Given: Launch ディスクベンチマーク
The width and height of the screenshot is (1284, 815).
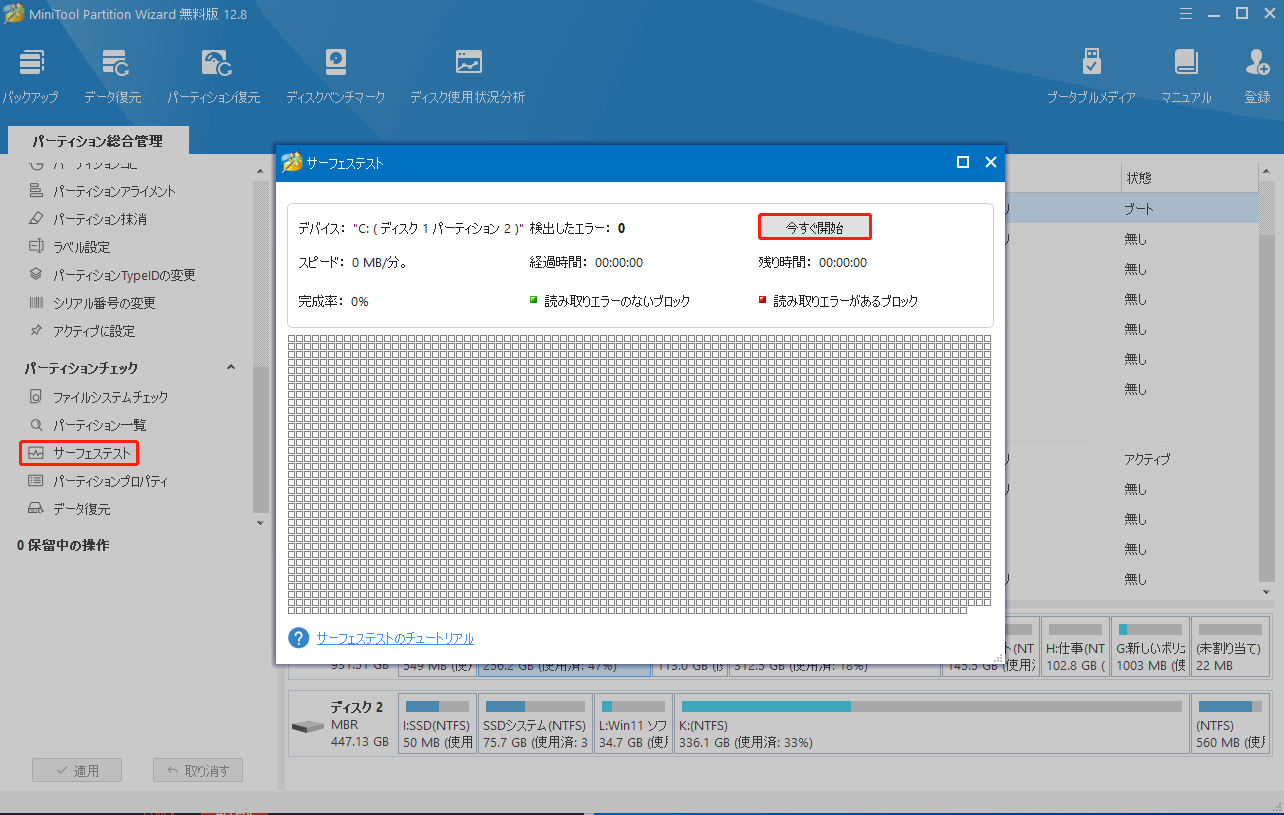Looking at the screenshot, I should 335,77.
